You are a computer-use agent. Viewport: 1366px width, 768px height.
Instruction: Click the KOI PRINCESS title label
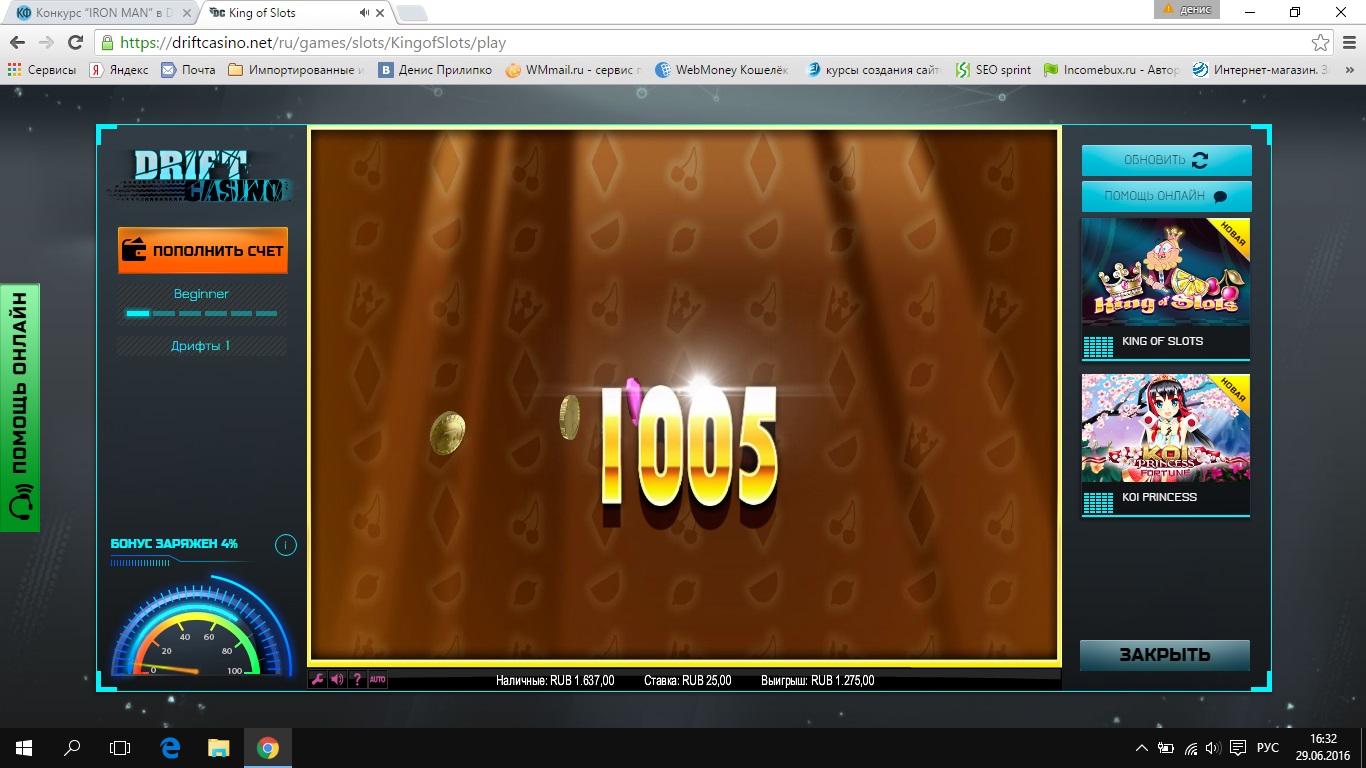[x=1159, y=497]
